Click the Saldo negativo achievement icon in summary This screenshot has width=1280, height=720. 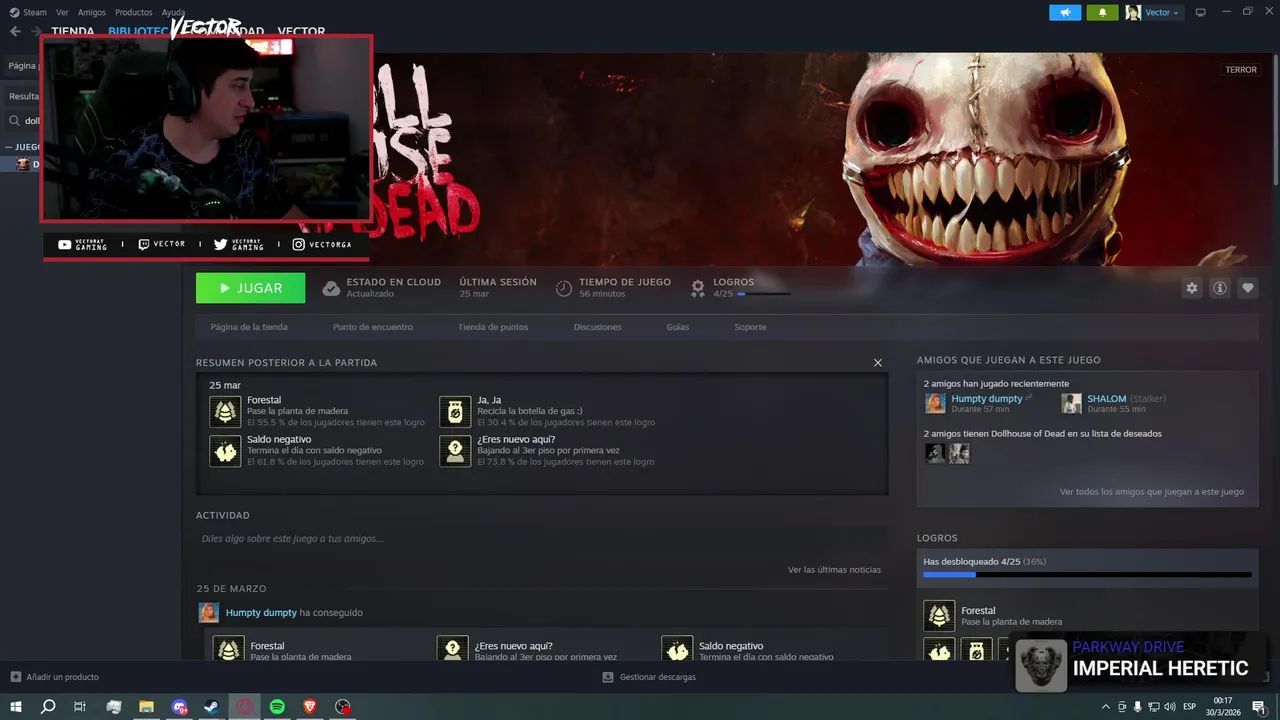click(225, 450)
